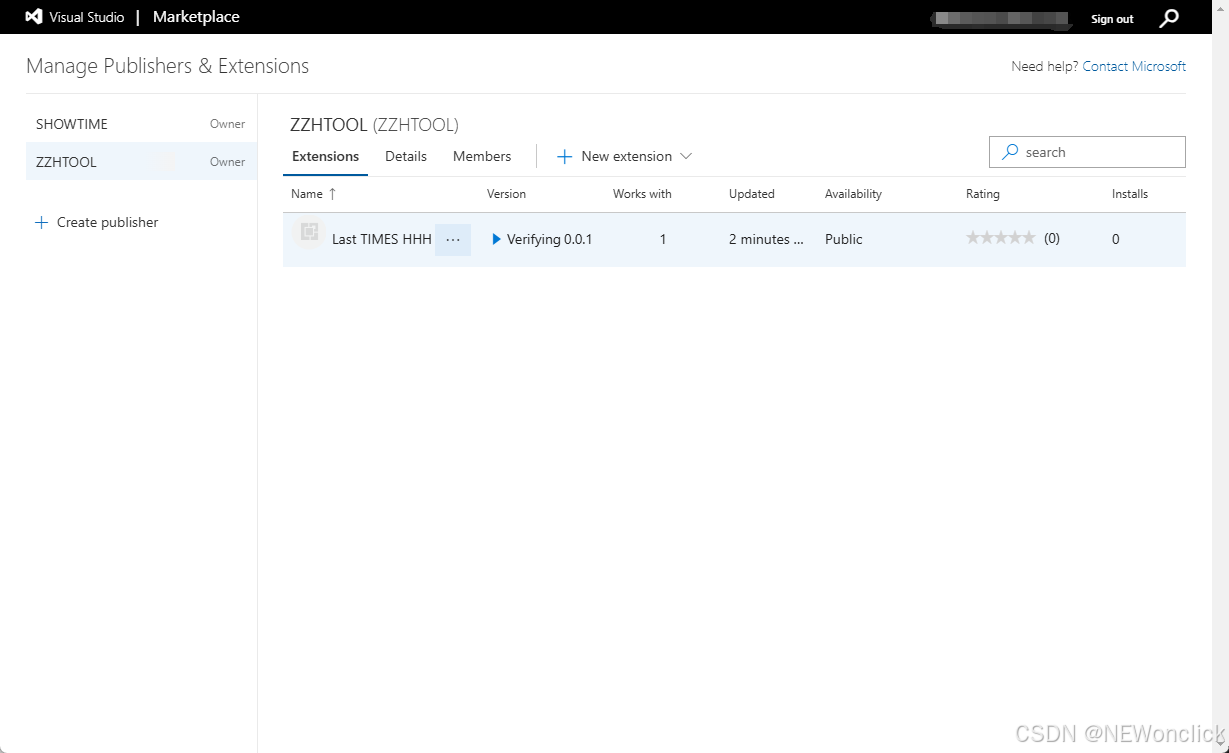Click the Name column header
Viewport: 1229px width, 753px height.
coord(307,194)
